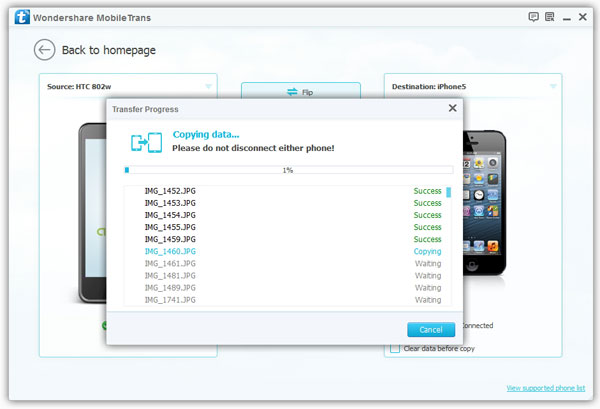Cancel the data transfer
This screenshot has width=600, height=409.
click(431, 329)
